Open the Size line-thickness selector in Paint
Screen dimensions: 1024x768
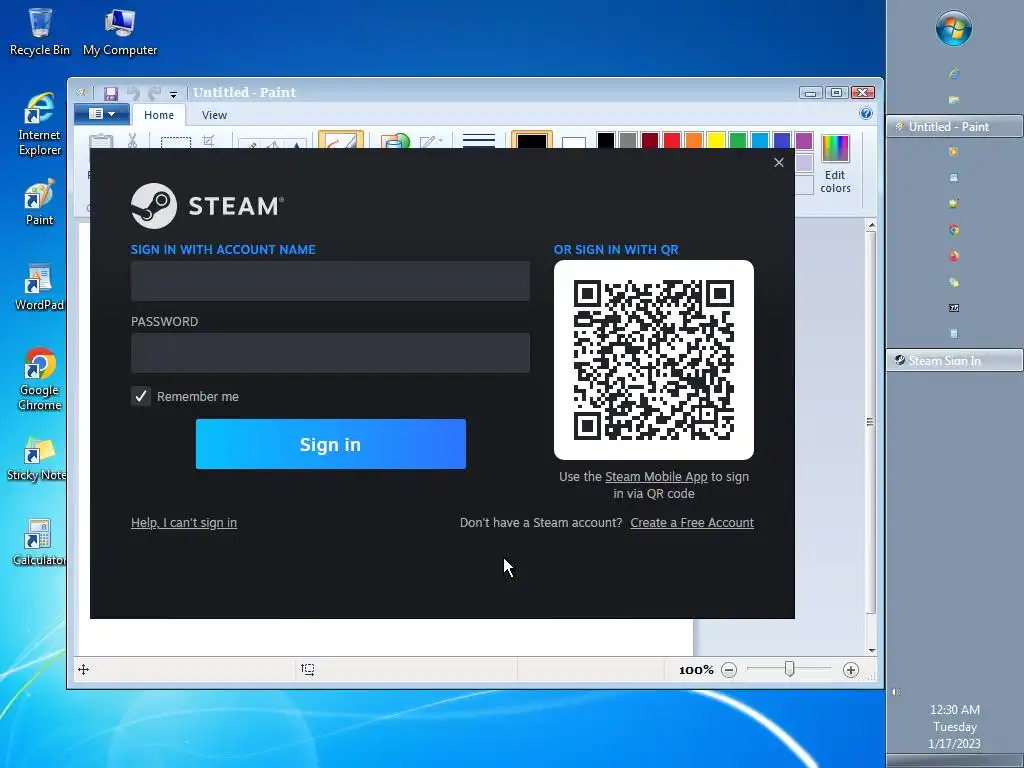pyautogui.click(x=479, y=140)
